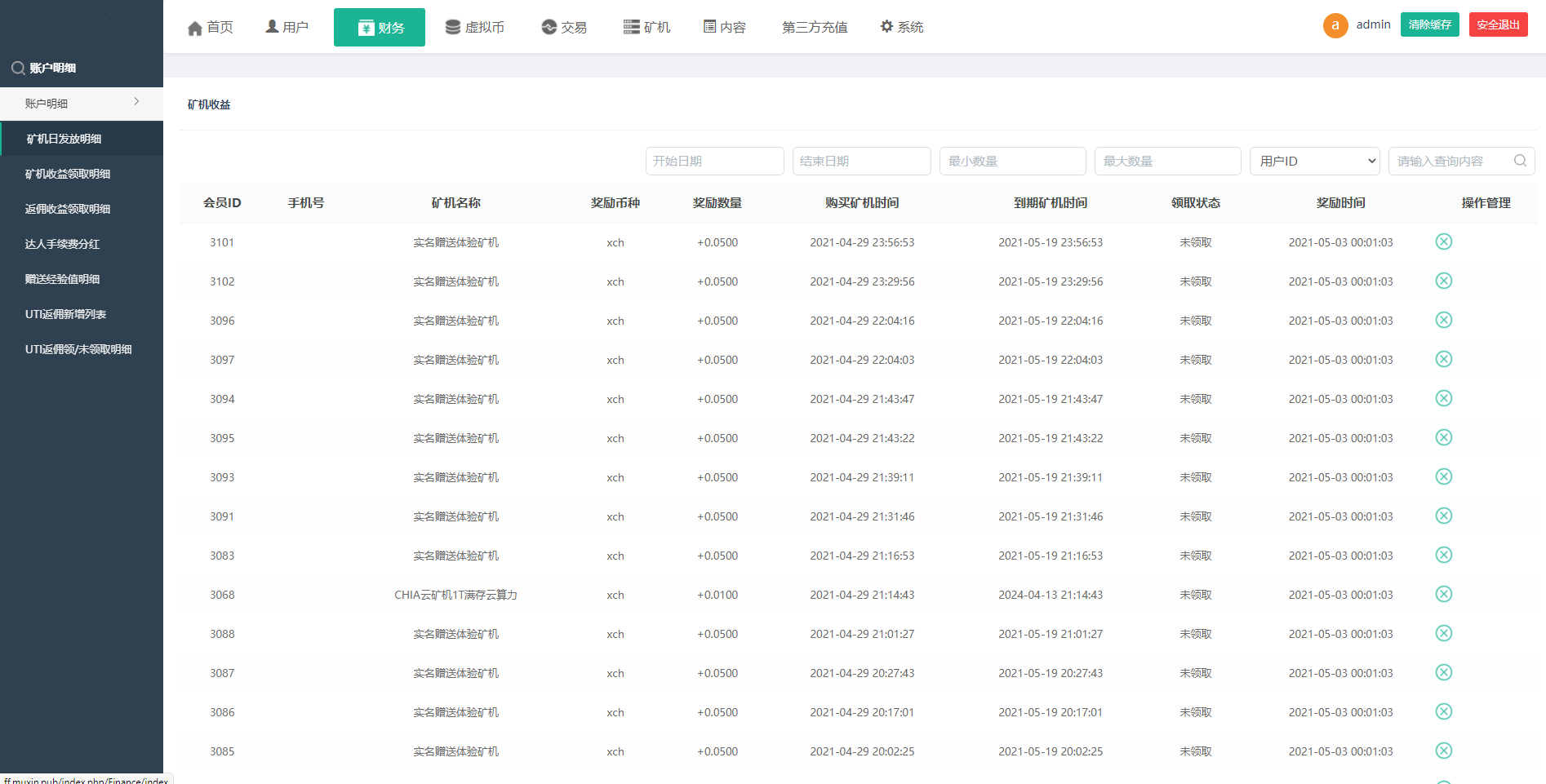Expand the 账户明细 sidebar section

[82, 103]
